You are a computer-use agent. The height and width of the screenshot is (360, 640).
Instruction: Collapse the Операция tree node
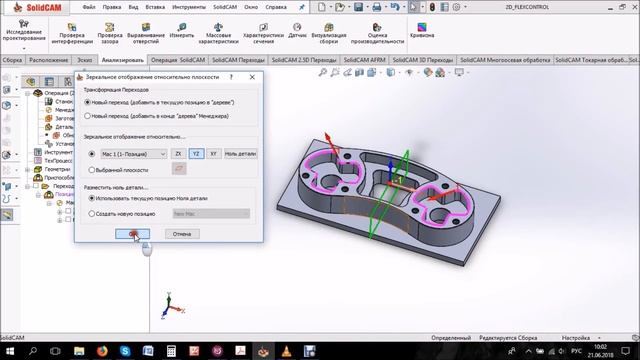pos(27,93)
